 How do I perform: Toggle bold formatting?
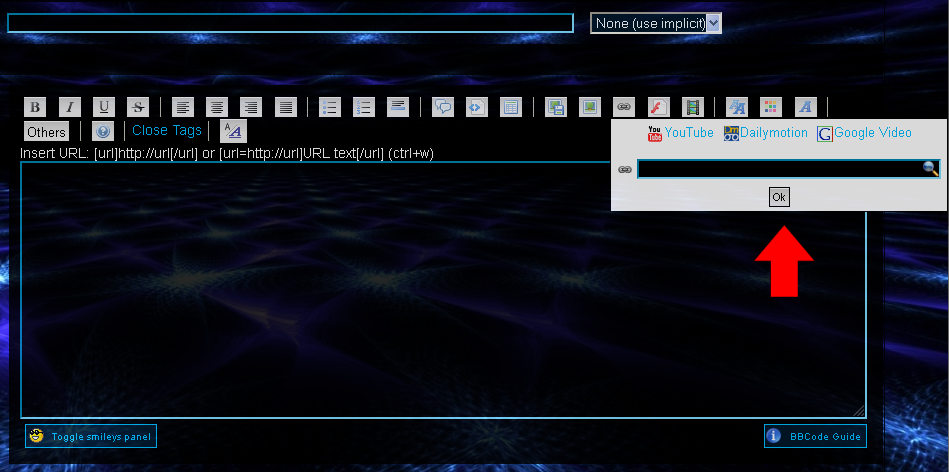(x=35, y=108)
